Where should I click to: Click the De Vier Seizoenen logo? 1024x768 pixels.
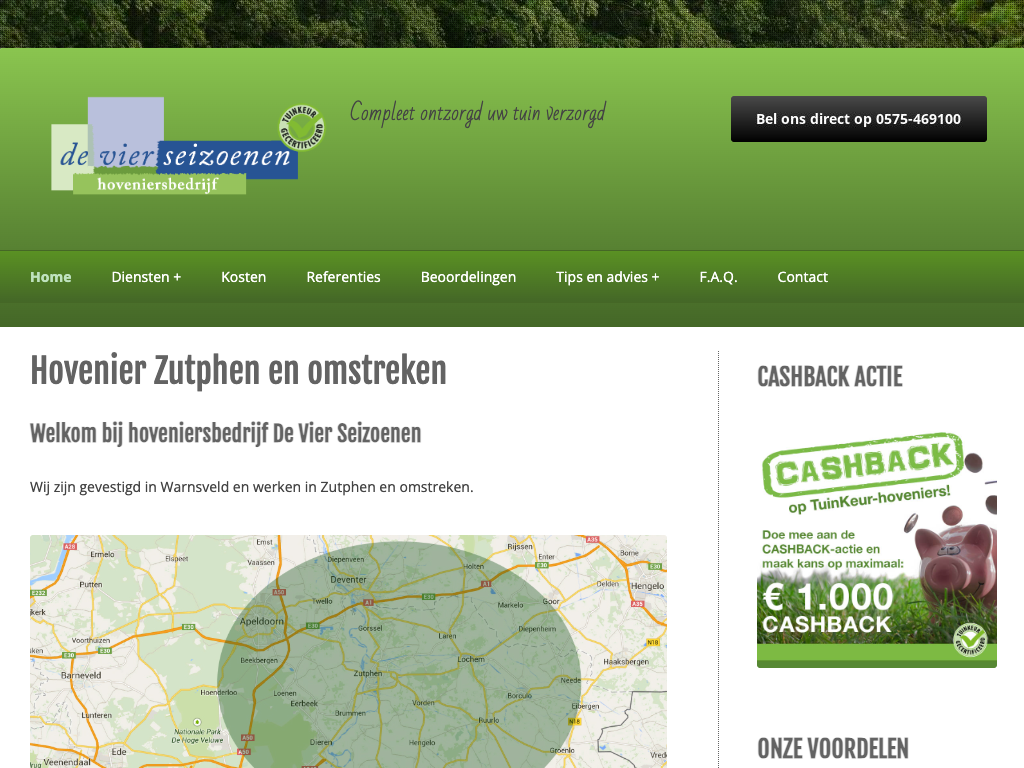point(175,146)
